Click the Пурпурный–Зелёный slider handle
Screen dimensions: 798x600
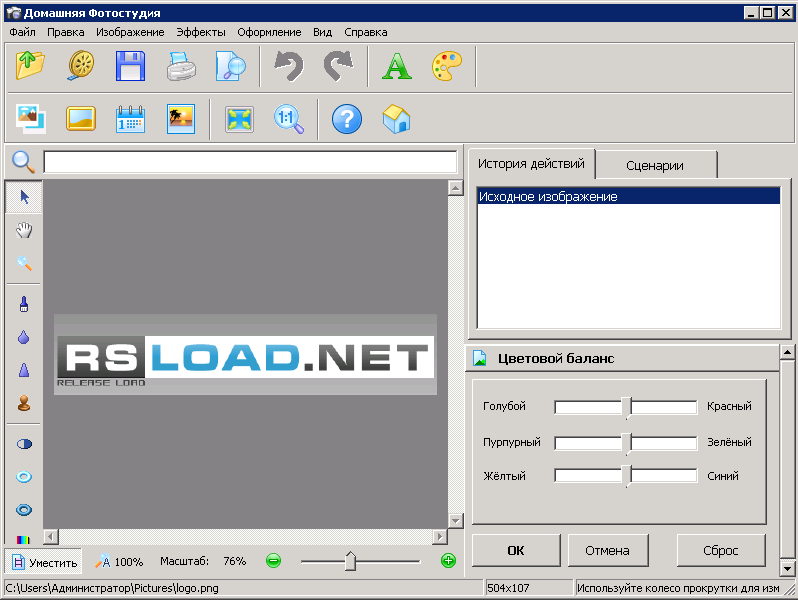pyautogui.click(x=627, y=443)
